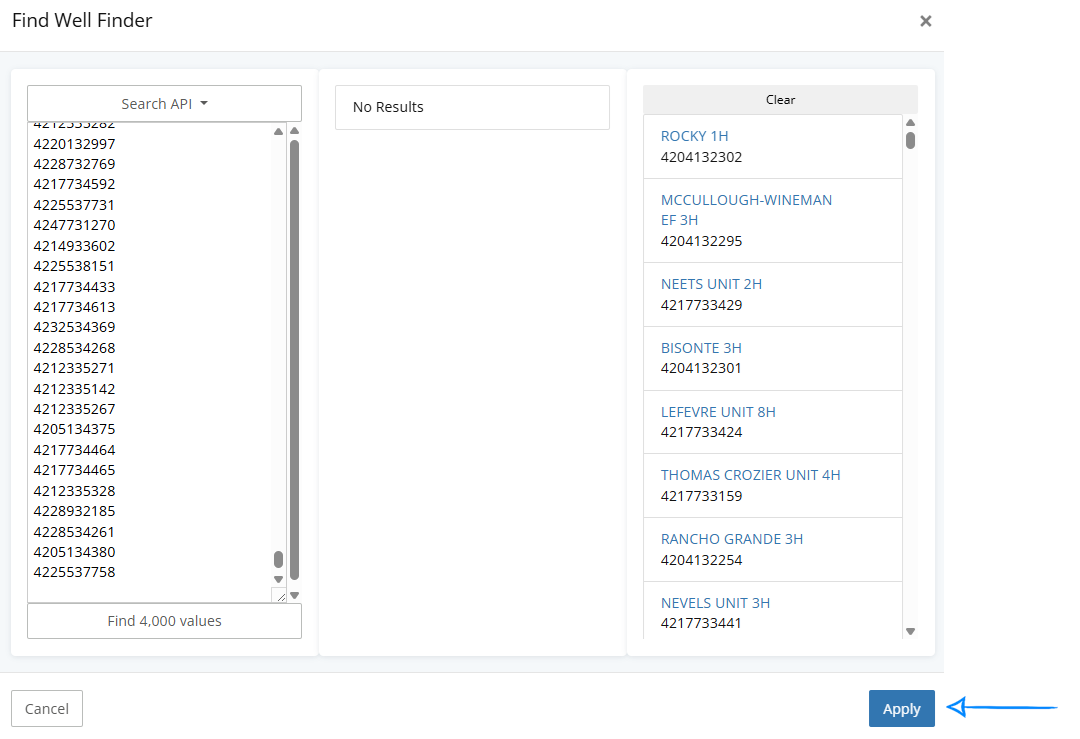
Task: Click the scroll-up arrow of the API list
Action: (279, 130)
